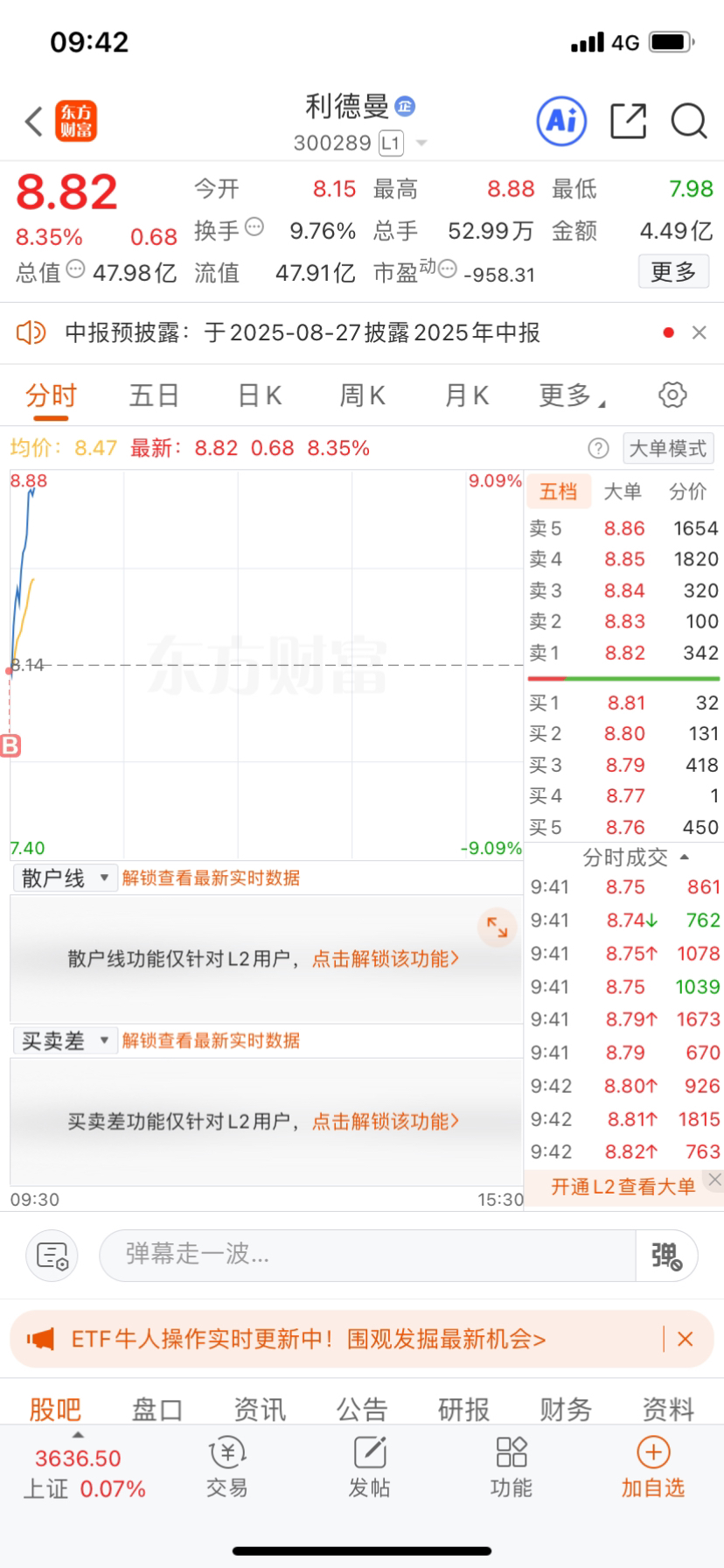Select the 买1 8.81 order row
This screenshot has height=1568, width=724.
pyautogui.click(x=623, y=703)
